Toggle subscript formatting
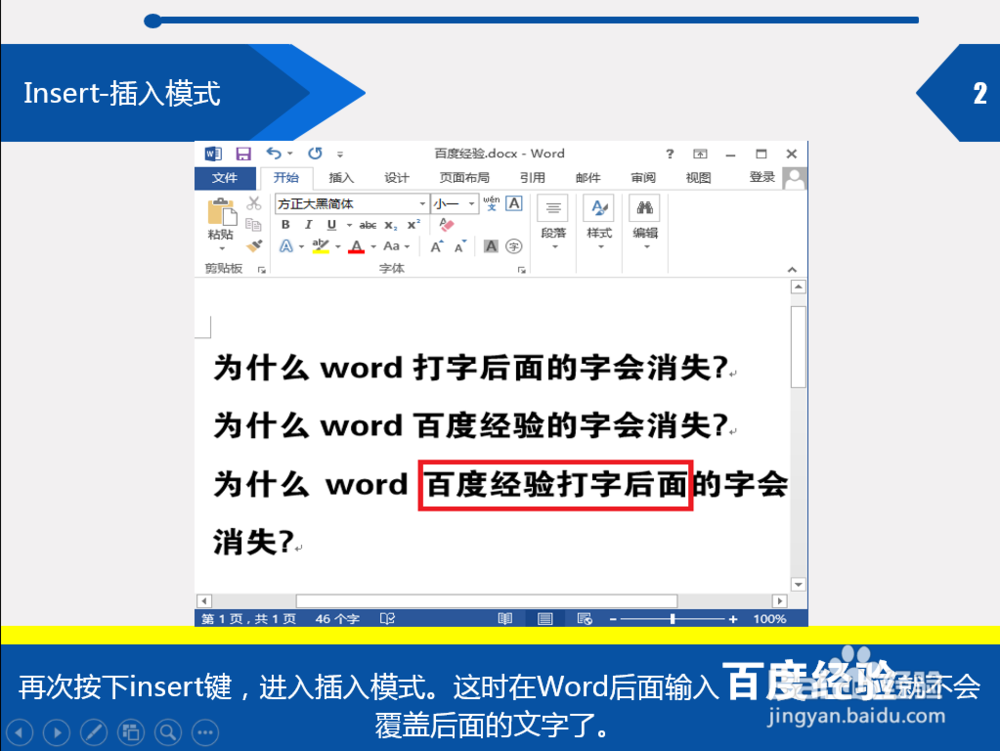The width and height of the screenshot is (1000, 751). point(391,225)
